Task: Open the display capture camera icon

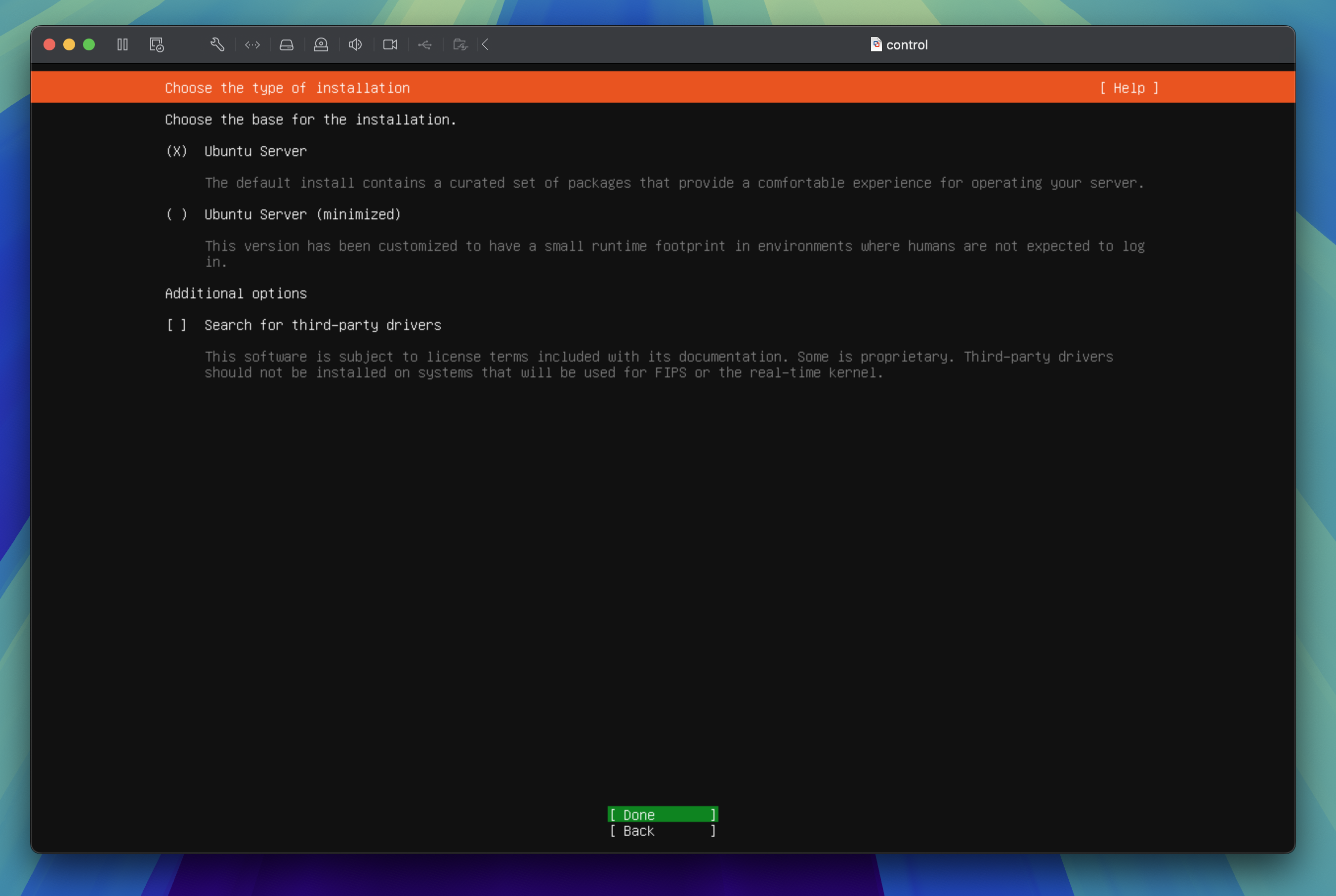Action: click(x=390, y=44)
